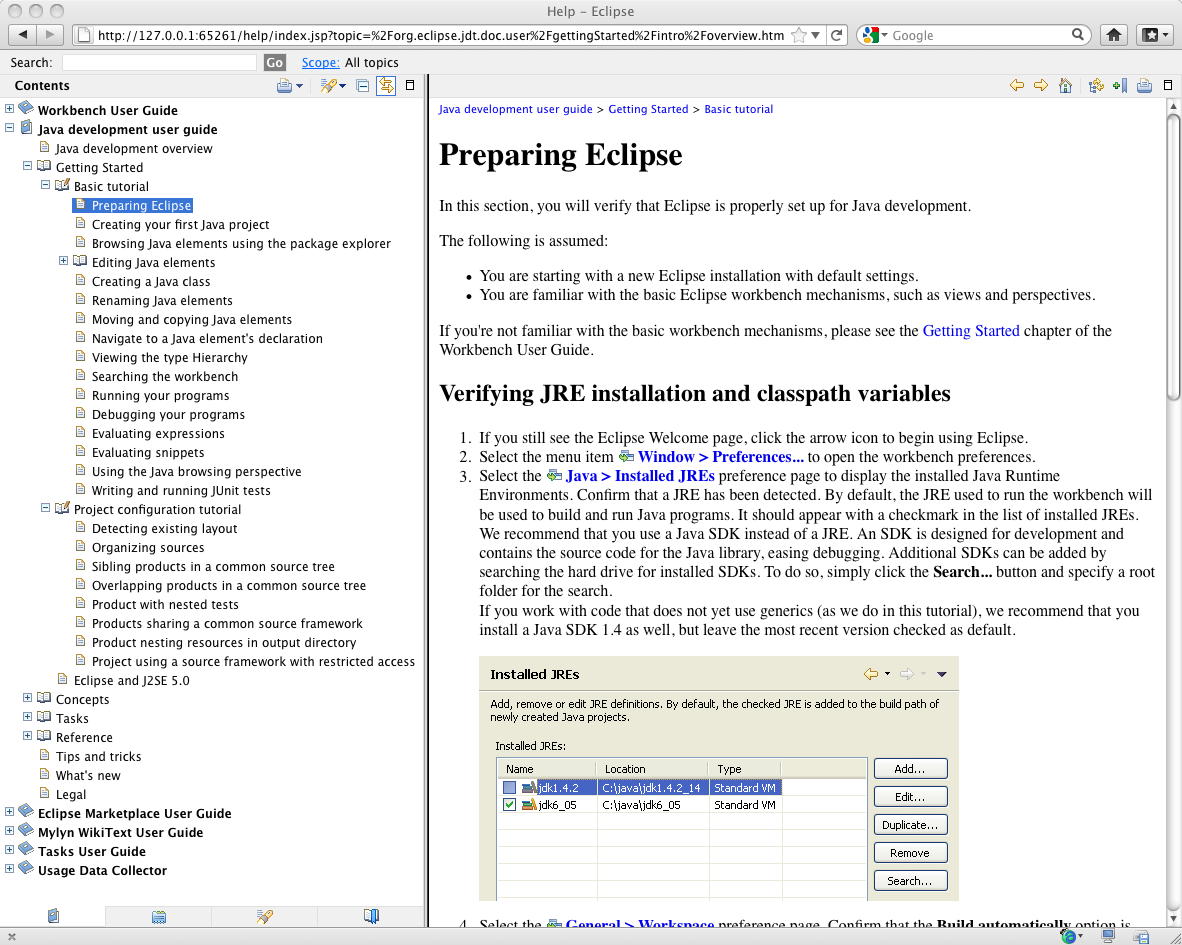Screen dimensions: 1182x945
Task: Click the Google search field
Action: point(980,35)
